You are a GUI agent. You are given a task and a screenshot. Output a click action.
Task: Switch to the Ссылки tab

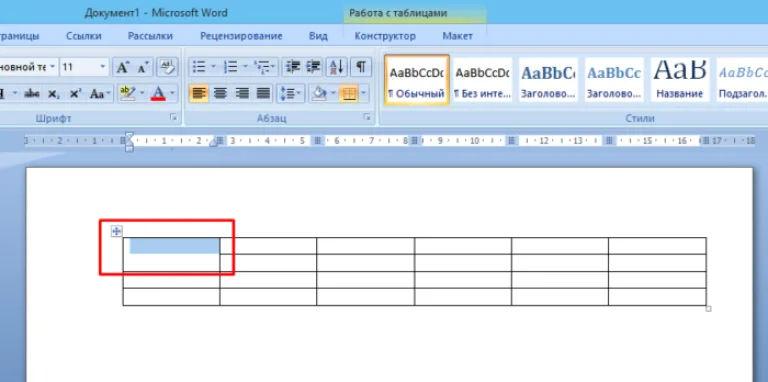(x=84, y=36)
